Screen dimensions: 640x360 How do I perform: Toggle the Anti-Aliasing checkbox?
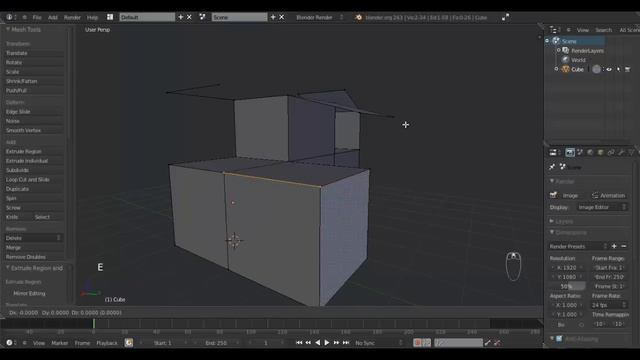coord(559,339)
